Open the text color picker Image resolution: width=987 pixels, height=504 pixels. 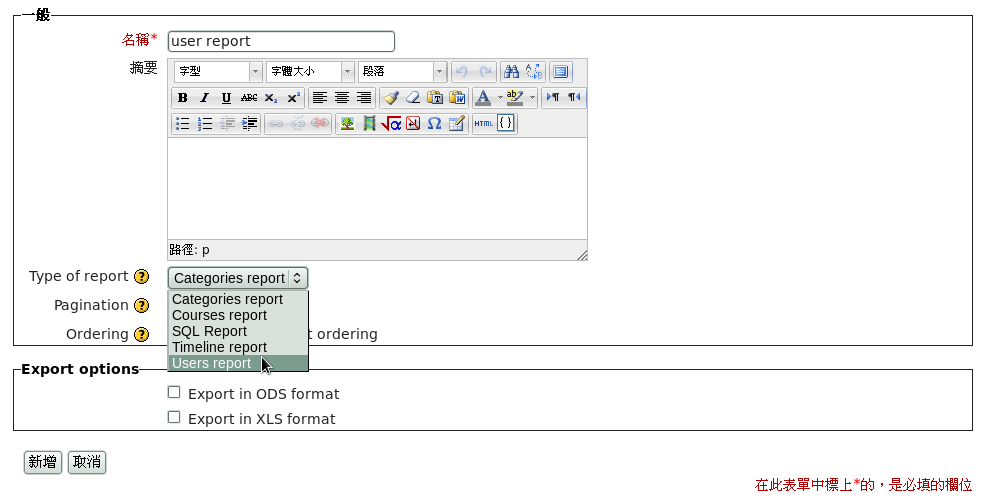(484, 98)
